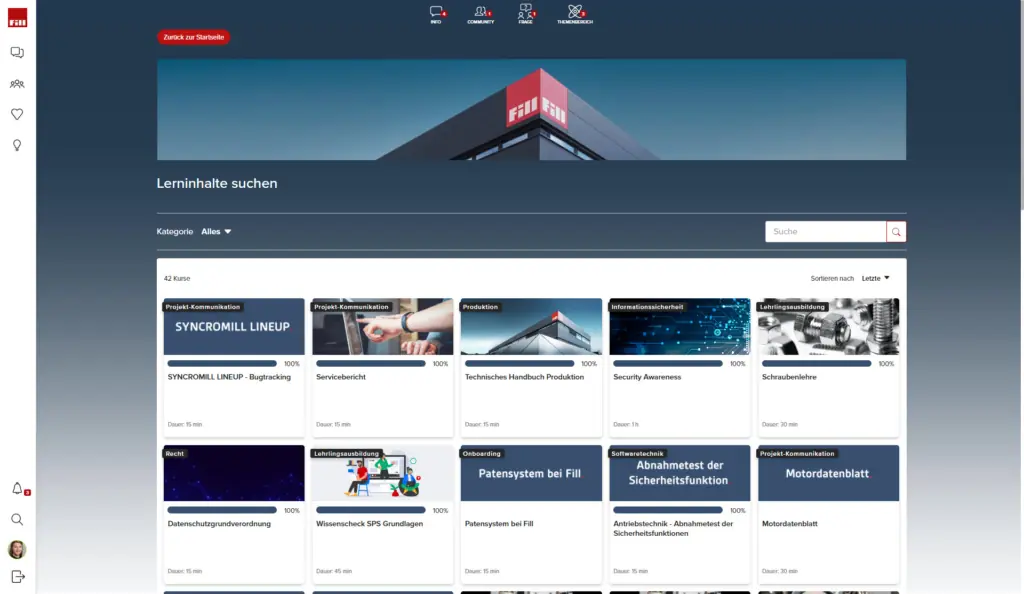Open Abnahmetest der Sicherheitsfunktion thumbnail
This screenshot has height=594, width=1024.
click(x=680, y=473)
